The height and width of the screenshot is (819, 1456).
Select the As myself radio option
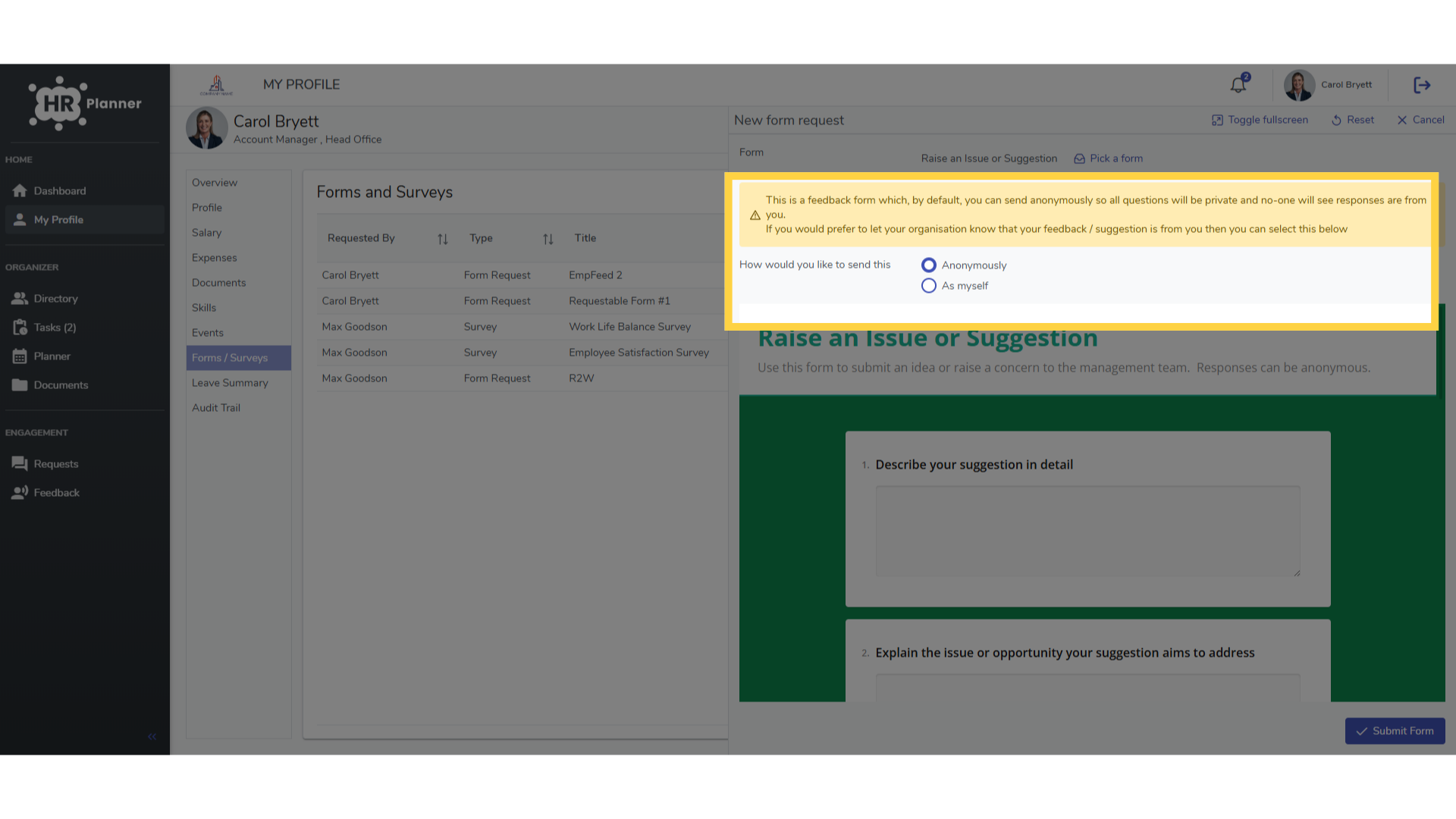click(928, 285)
